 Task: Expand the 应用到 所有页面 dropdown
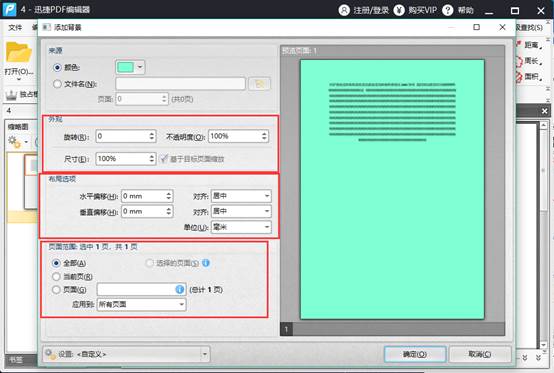pyautogui.click(x=141, y=304)
